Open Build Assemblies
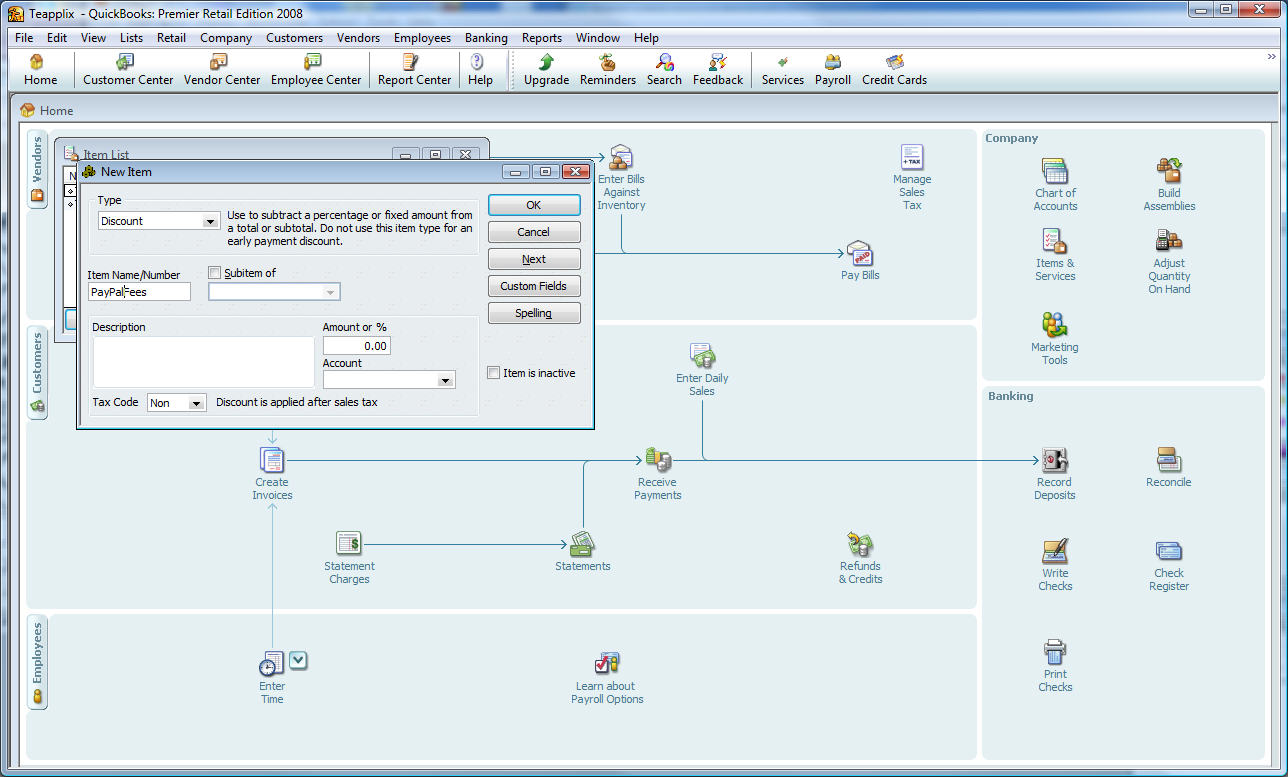 point(1169,185)
